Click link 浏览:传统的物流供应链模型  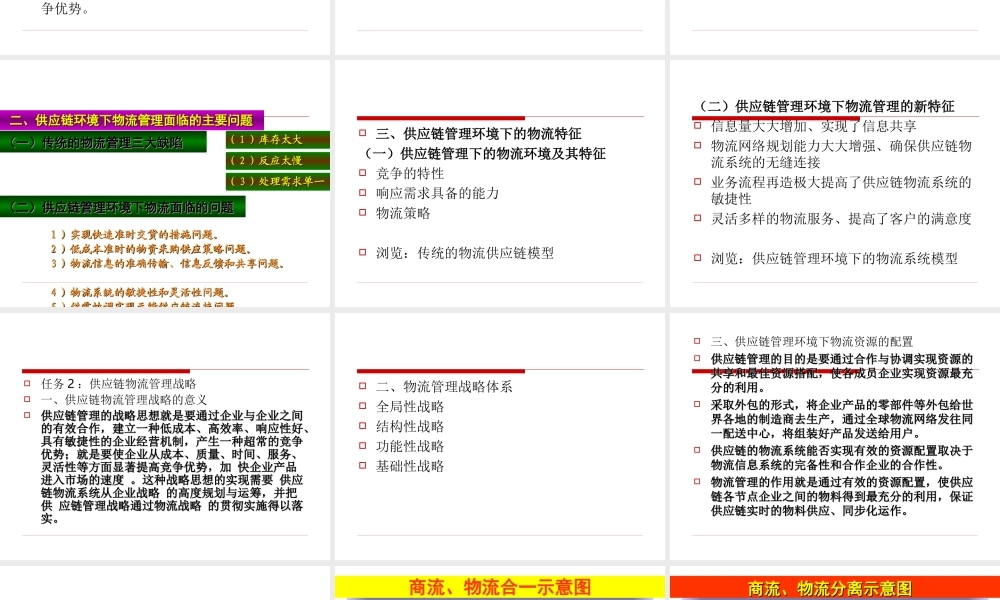(x=465, y=253)
